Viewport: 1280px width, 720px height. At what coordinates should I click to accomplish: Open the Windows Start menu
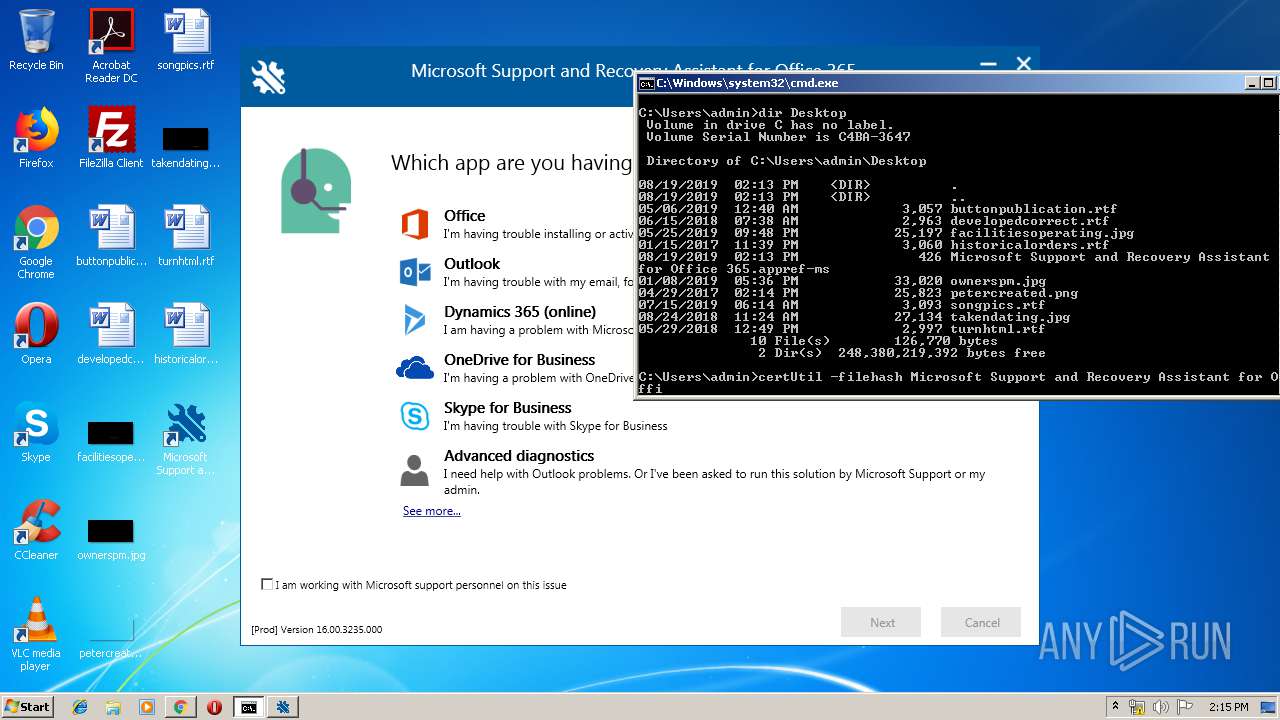28,706
